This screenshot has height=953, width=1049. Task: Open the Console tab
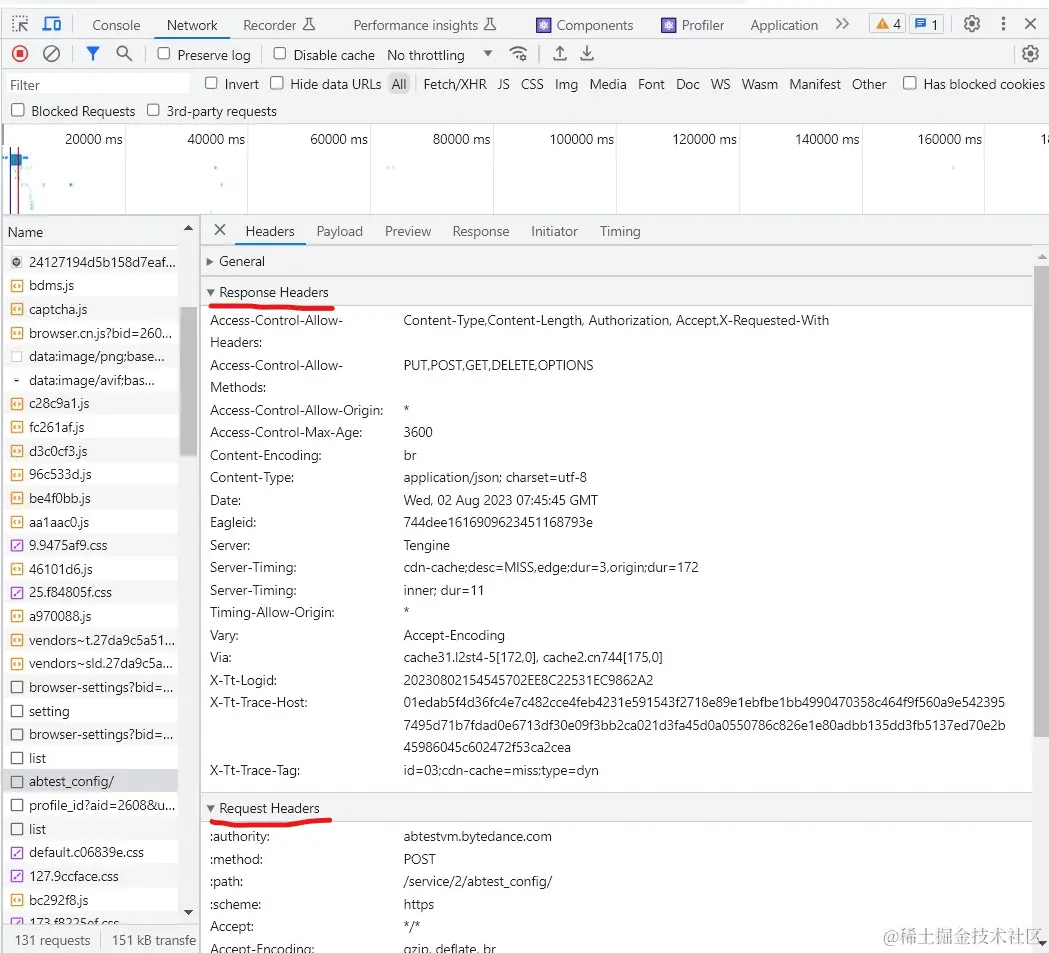pyautogui.click(x=116, y=25)
